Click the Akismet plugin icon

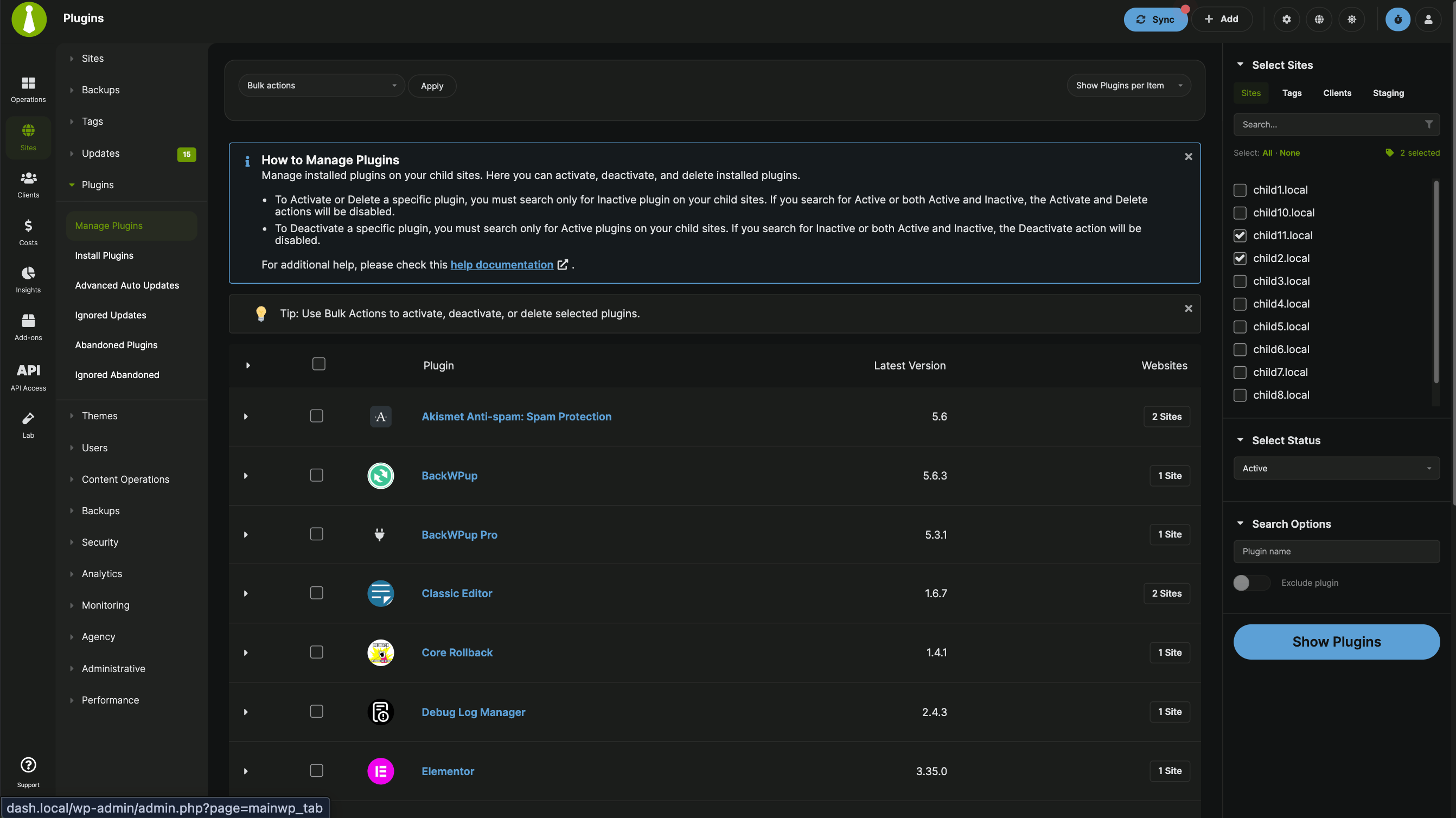coord(380,417)
